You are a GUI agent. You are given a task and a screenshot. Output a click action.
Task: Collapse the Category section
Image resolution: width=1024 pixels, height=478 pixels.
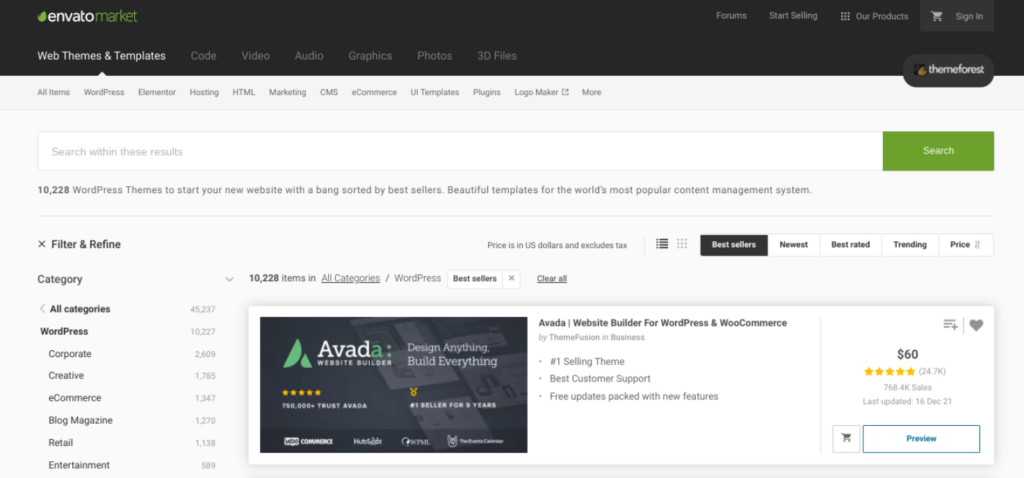(x=229, y=279)
